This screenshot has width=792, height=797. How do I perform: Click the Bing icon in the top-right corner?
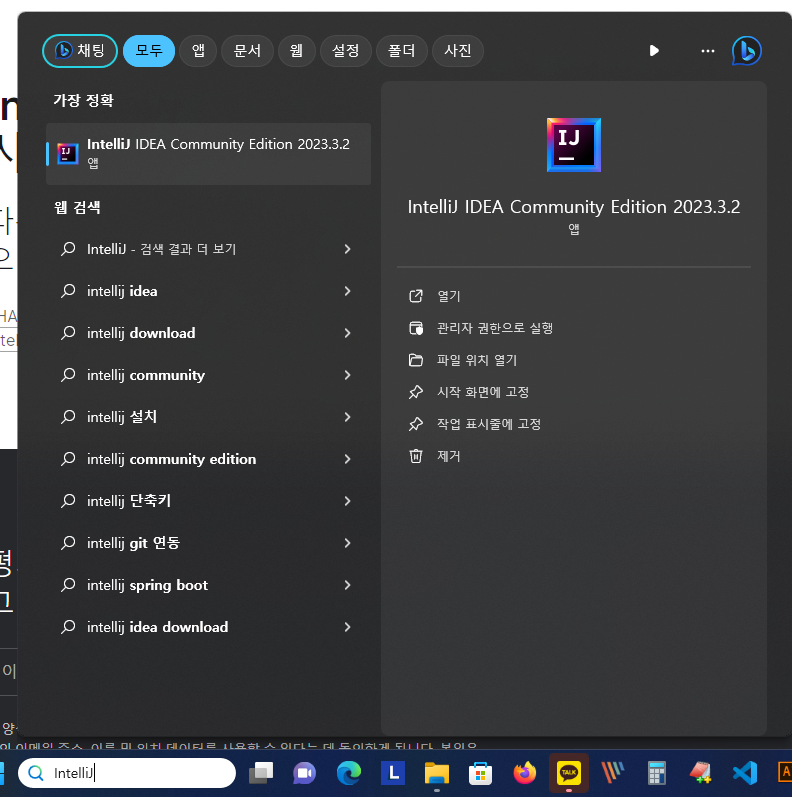pos(747,51)
